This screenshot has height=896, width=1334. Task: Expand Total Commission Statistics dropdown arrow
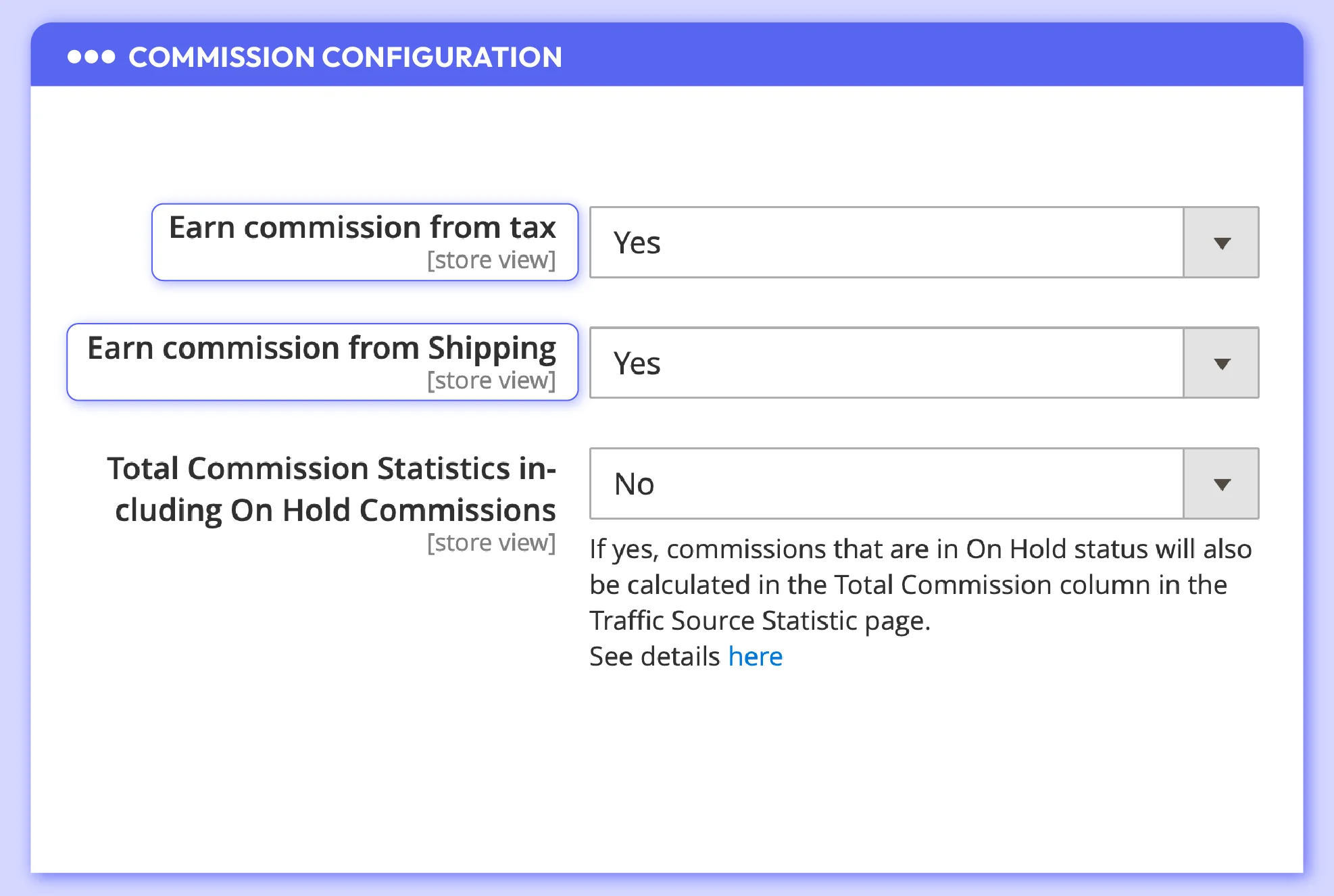coord(1221,484)
